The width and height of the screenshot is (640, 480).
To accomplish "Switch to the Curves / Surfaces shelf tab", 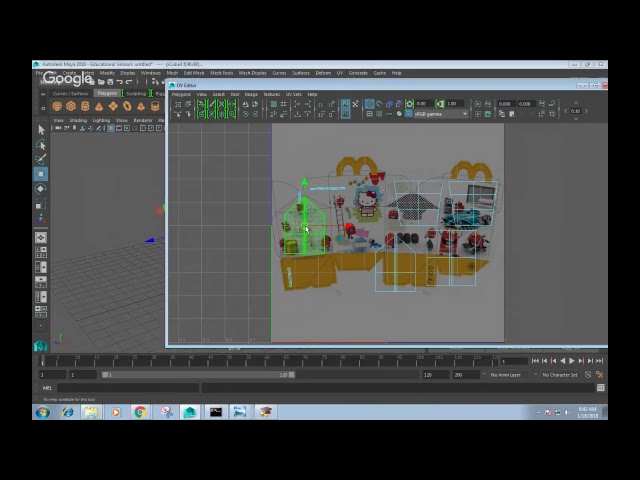I will click(70, 93).
